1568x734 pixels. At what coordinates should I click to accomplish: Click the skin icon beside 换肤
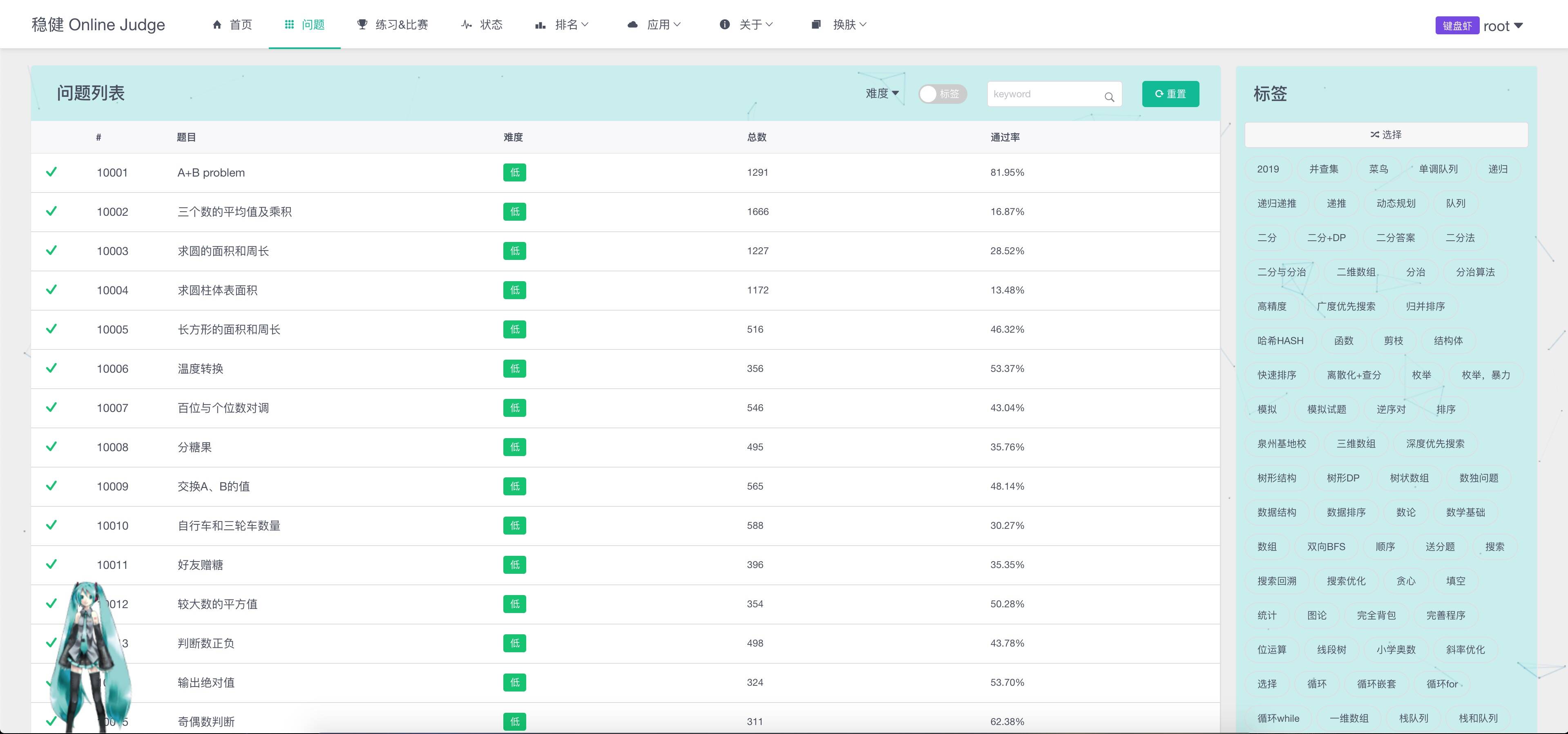click(x=816, y=25)
